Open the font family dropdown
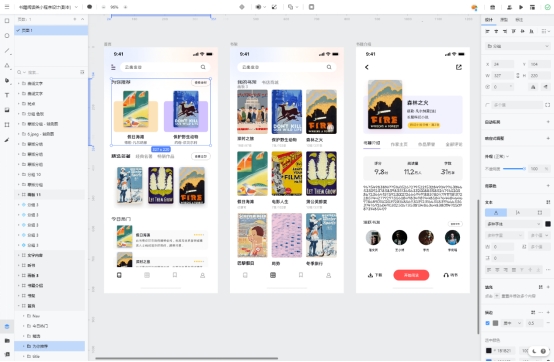The width and height of the screenshot is (554, 362). point(513,224)
